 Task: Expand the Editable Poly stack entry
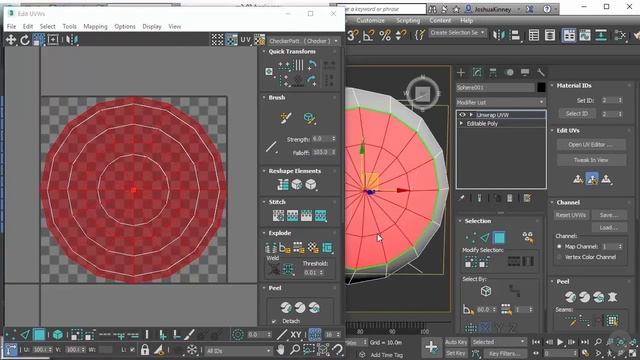coord(462,123)
